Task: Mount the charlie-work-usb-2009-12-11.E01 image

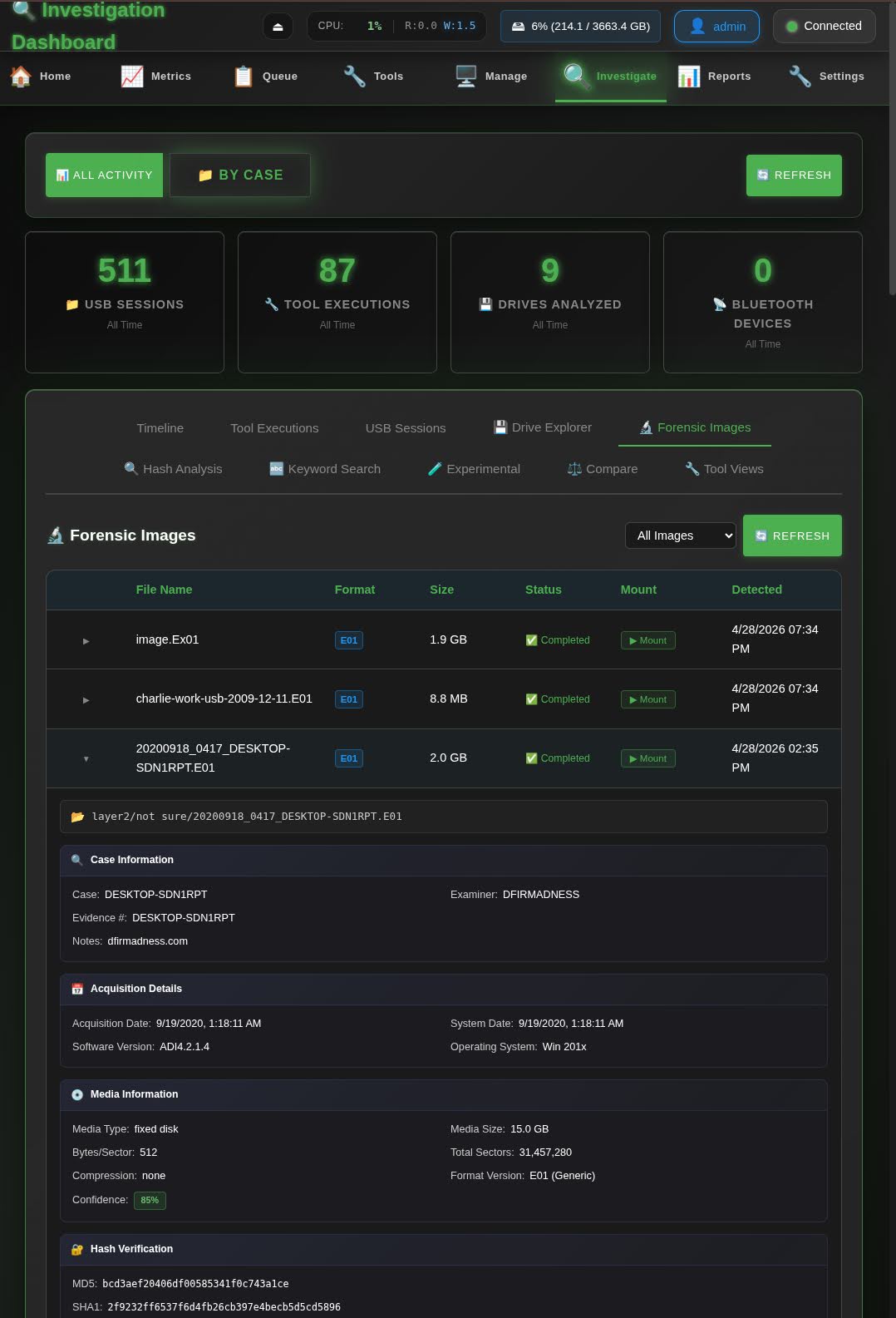Action: [x=647, y=699]
